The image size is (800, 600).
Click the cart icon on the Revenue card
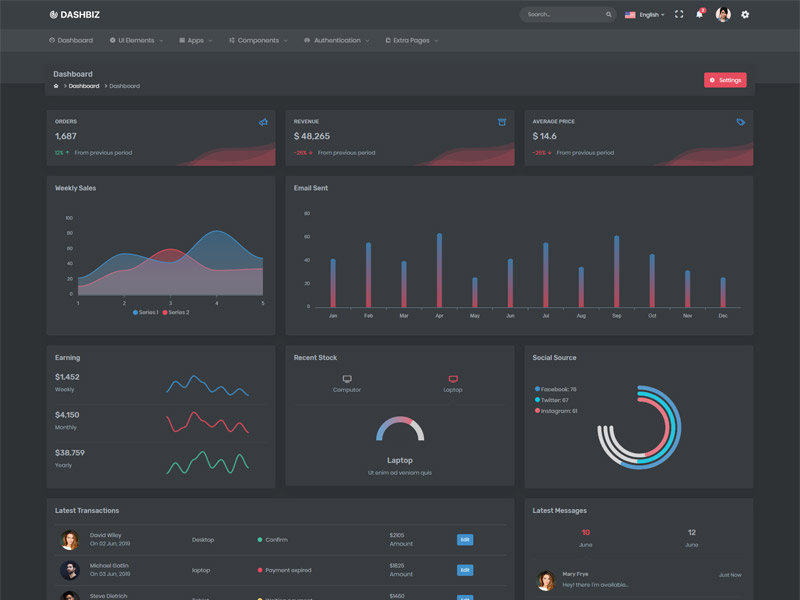(x=502, y=120)
